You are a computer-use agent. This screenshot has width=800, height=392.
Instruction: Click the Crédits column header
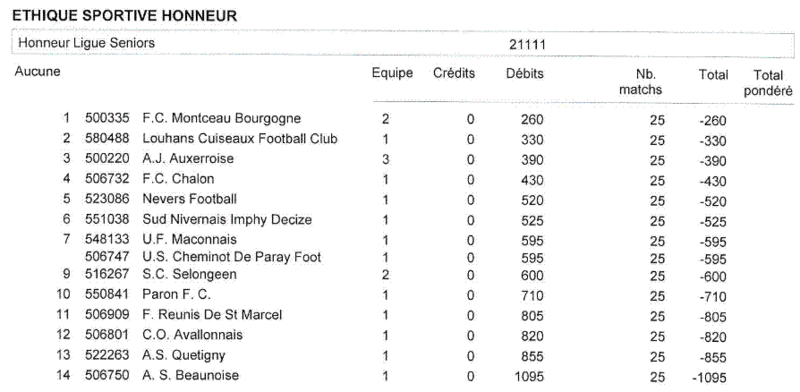click(x=454, y=73)
